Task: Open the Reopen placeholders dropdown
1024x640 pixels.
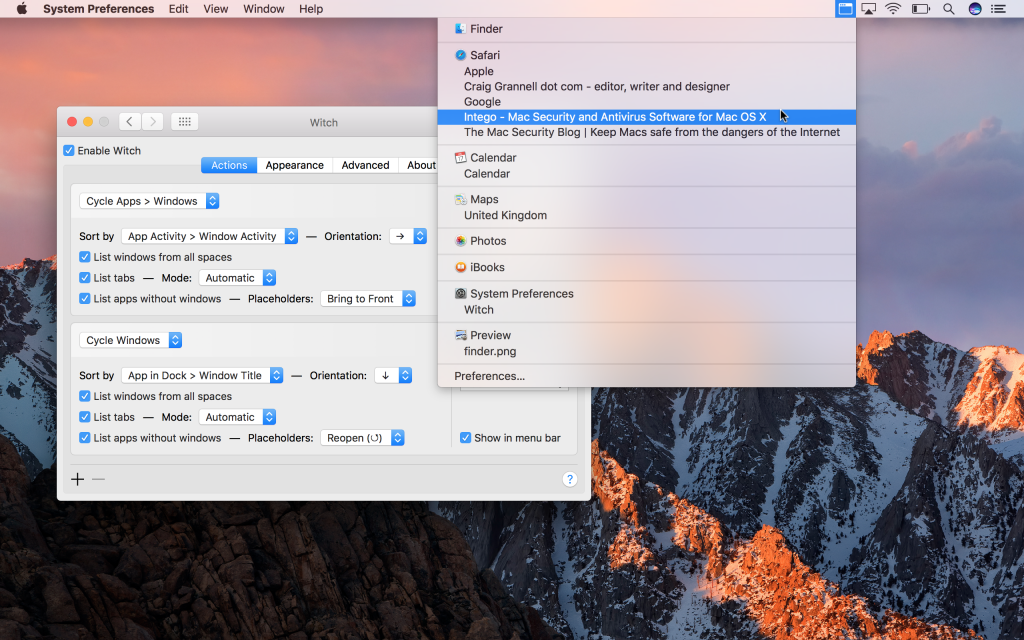Action: click(x=362, y=438)
